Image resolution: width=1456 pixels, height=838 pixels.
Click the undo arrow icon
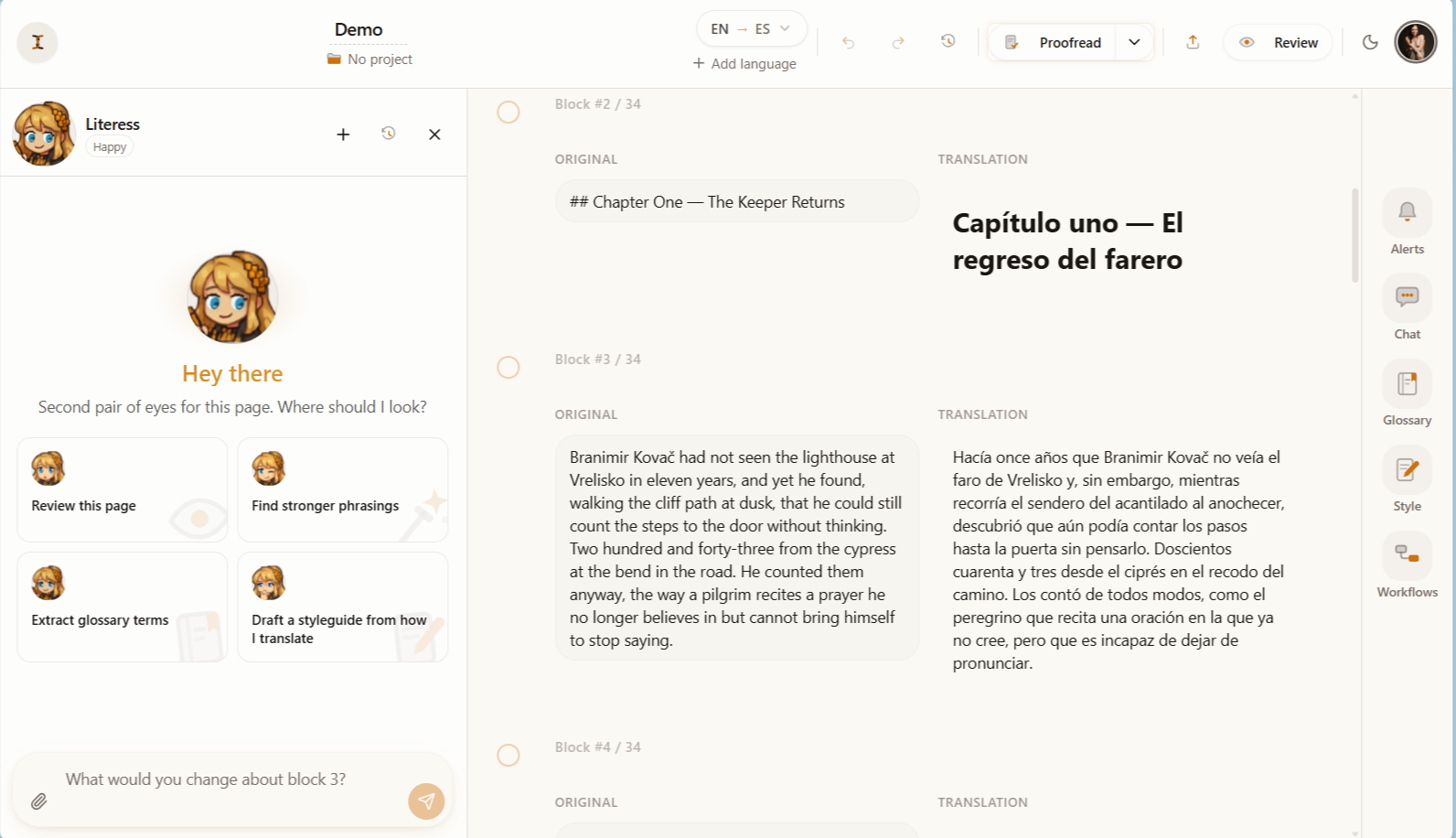click(849, 42)
